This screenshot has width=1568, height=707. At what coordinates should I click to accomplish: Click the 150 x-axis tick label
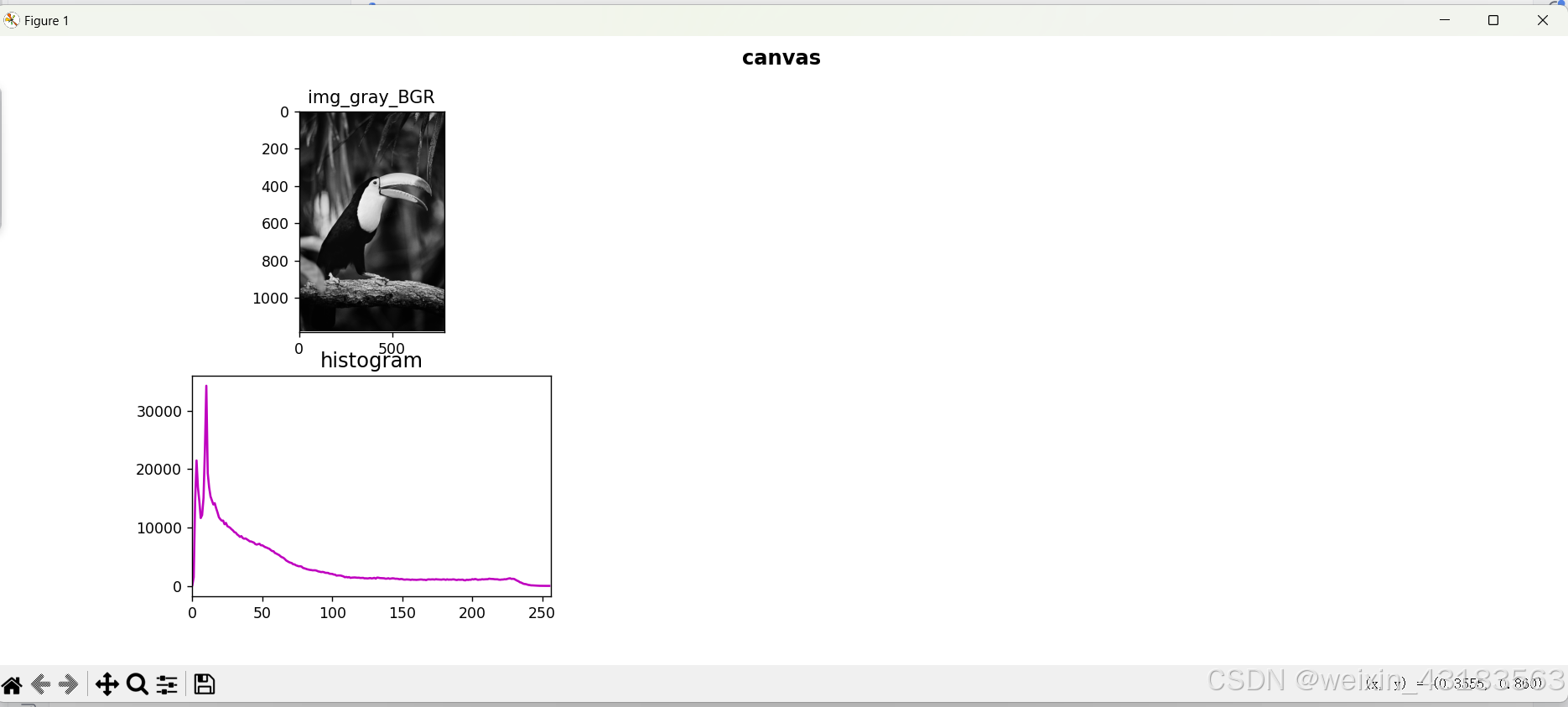click(402, 613)
